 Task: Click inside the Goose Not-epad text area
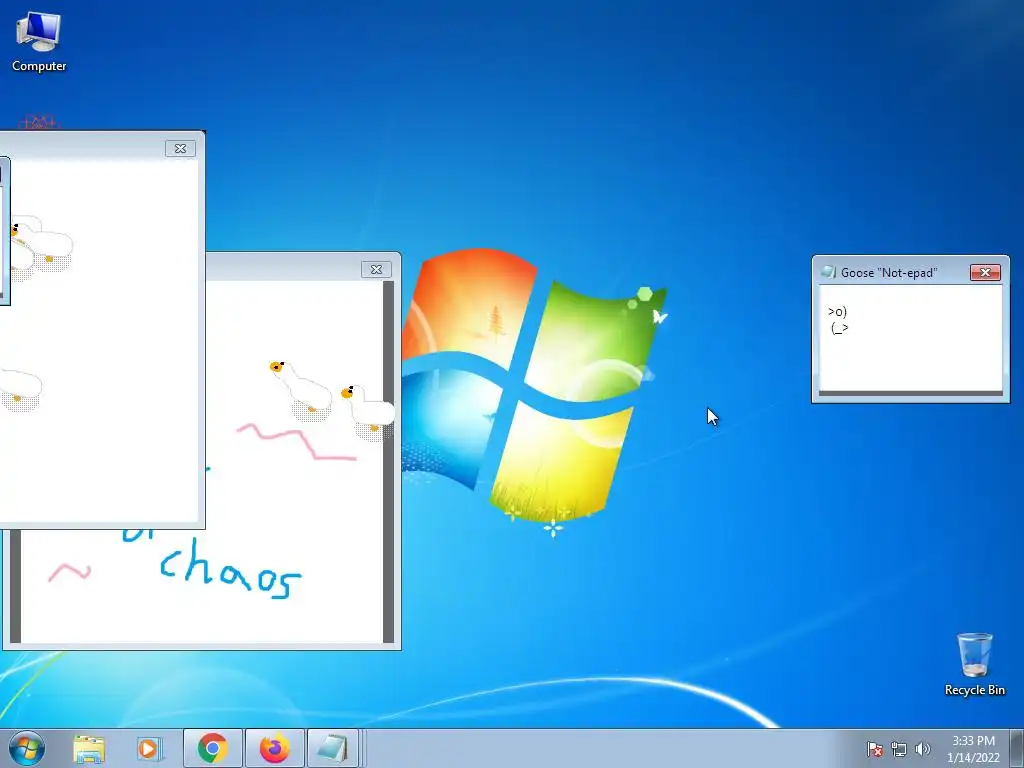tap(910, 338)
